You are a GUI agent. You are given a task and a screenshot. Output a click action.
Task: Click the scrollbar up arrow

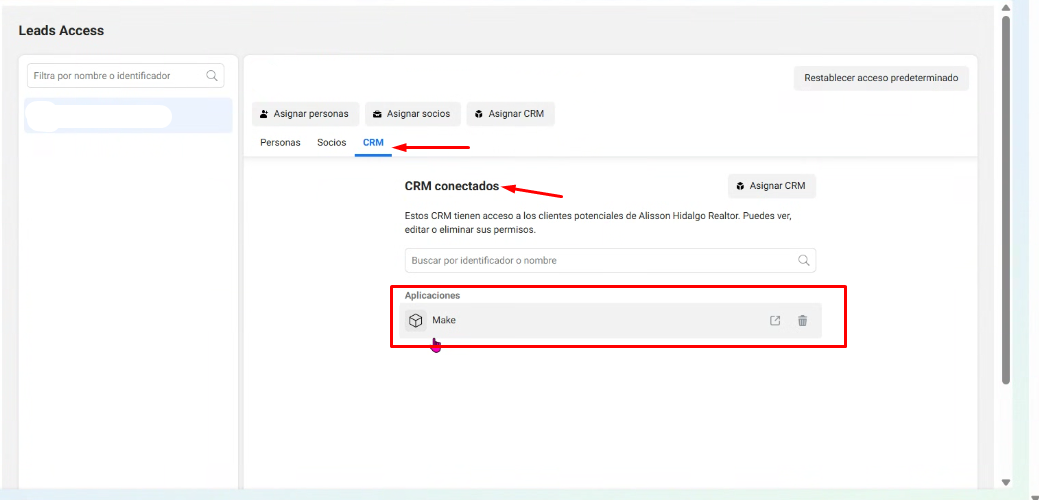point(1005,8)
